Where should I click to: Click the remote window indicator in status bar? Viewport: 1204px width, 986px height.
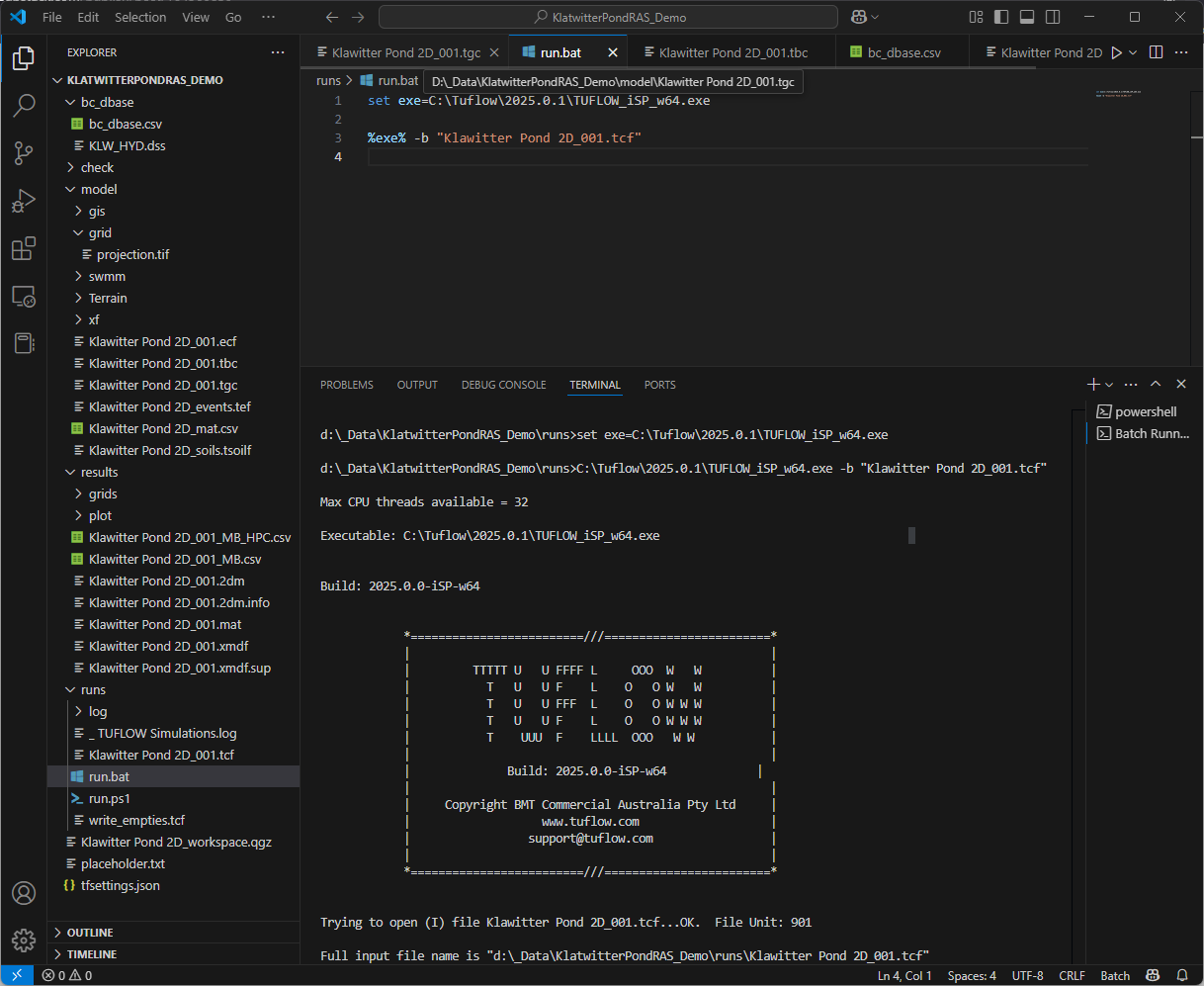17,975
